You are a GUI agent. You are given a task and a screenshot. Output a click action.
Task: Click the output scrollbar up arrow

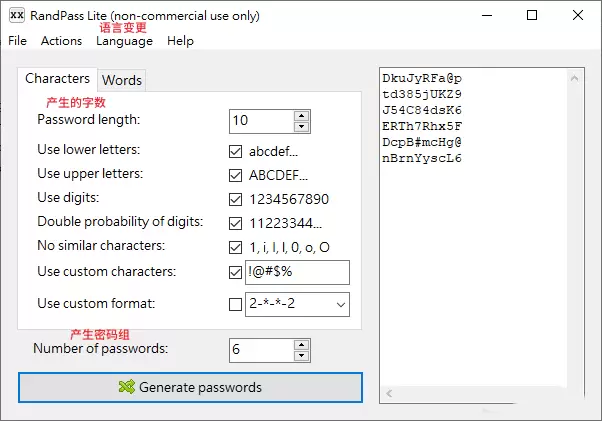tap(574, 78)
